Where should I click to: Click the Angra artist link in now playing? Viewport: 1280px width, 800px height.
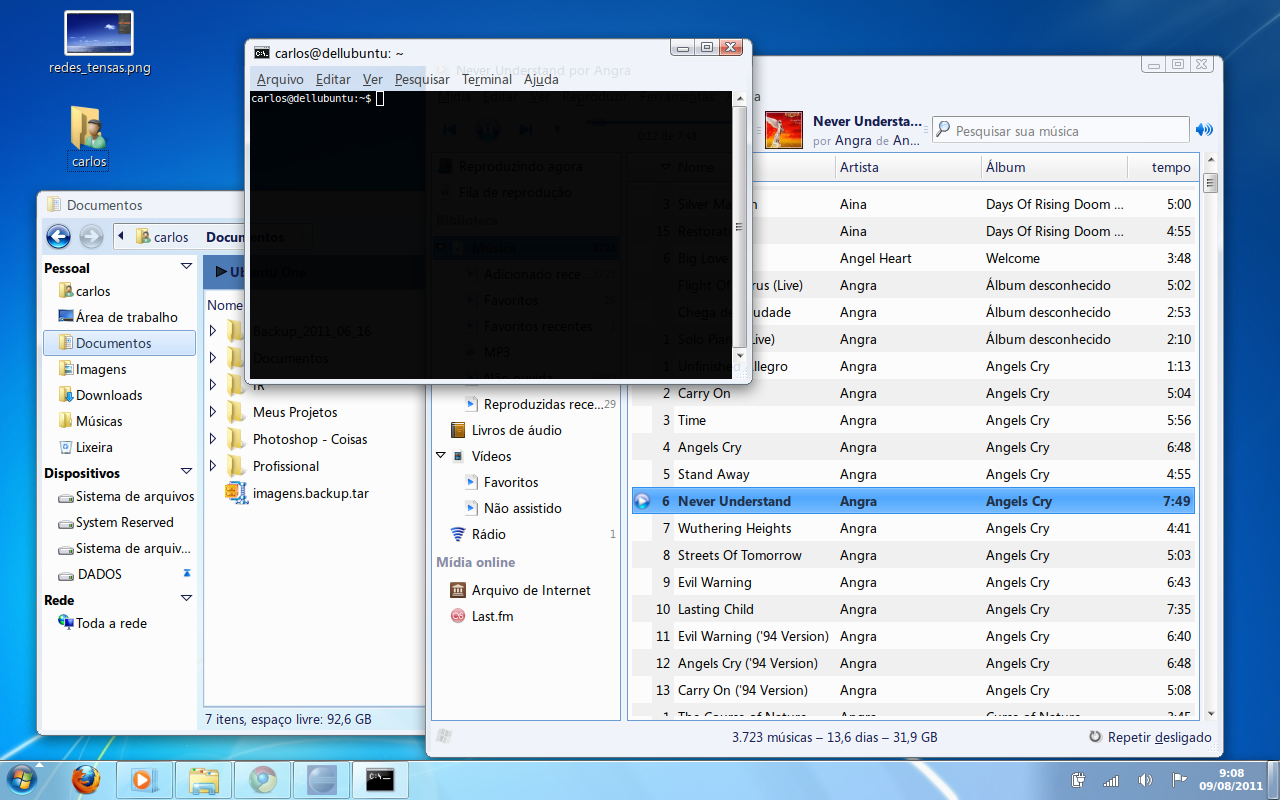point(853,141)
